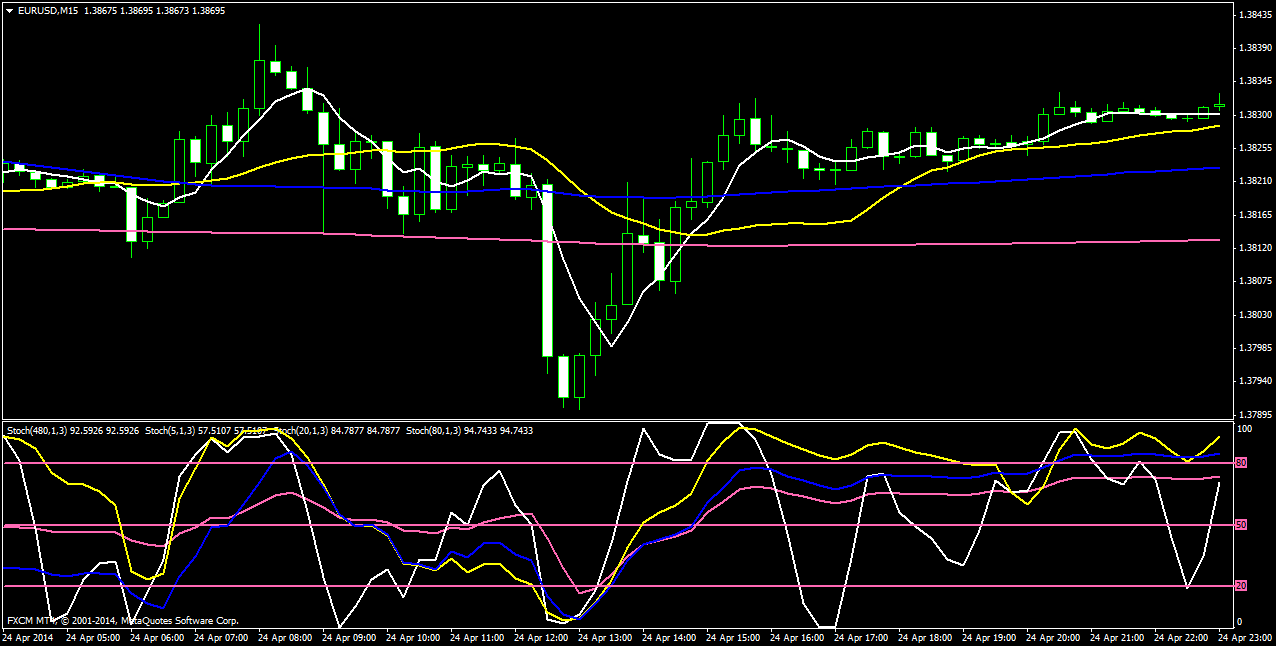The width and height of the screenshot is (1276, 646).
Task: Click the EURUSD,M15 symbol label
Action: [x=49, y=10]
